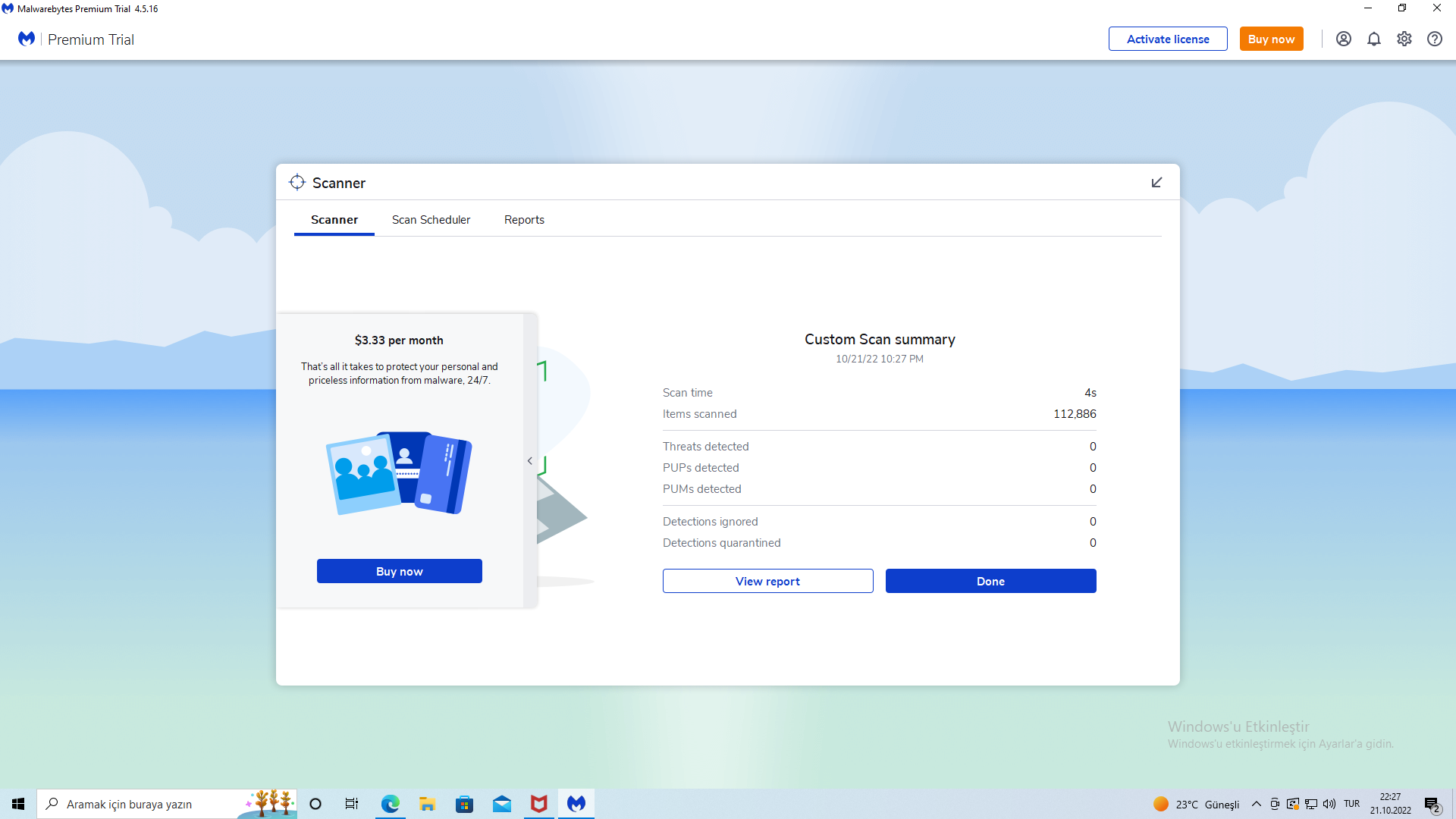Open volume control in system tray
The width and height of the screenshot is (1456, 819).
tap(1329, 804)
